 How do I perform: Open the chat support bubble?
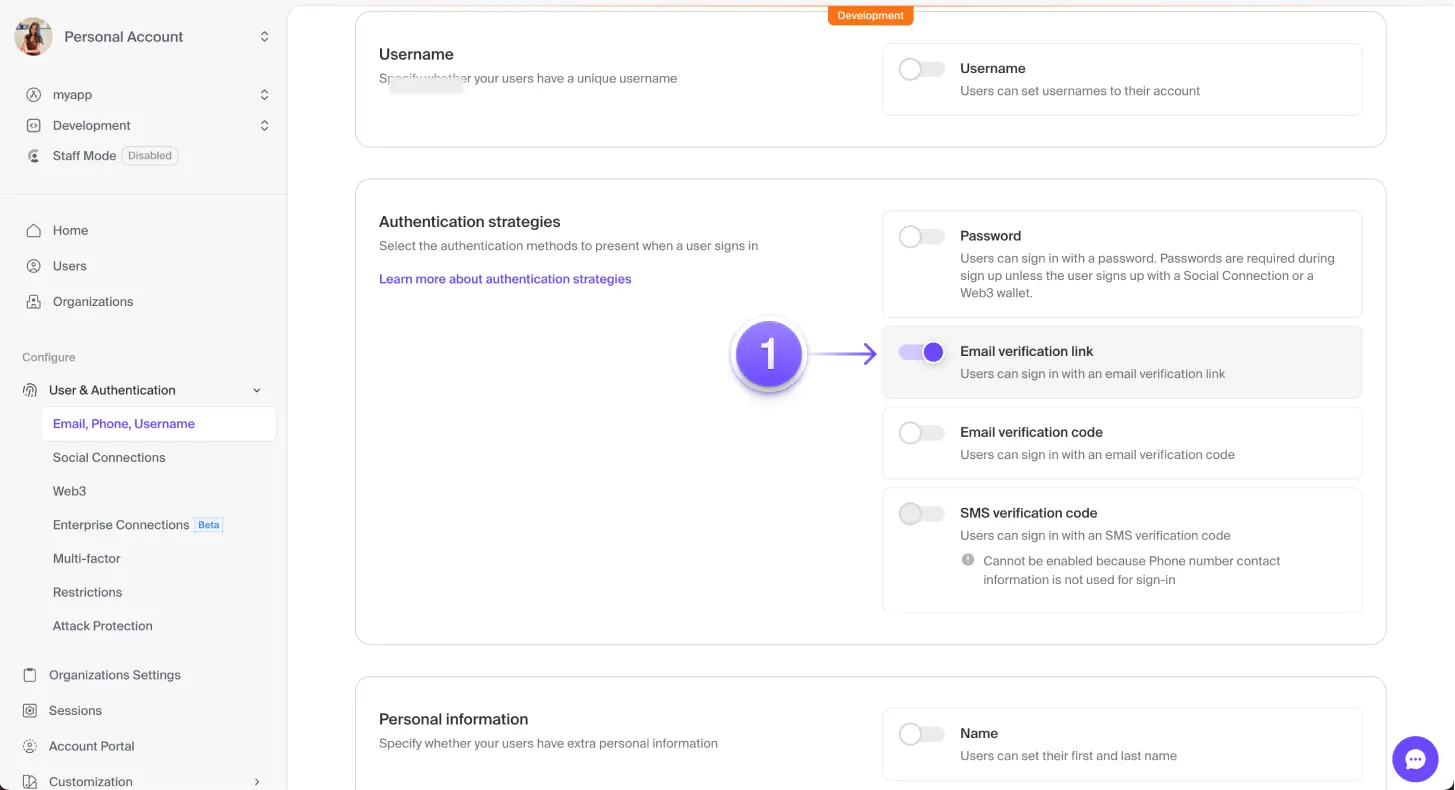[x=1415, y=759]
